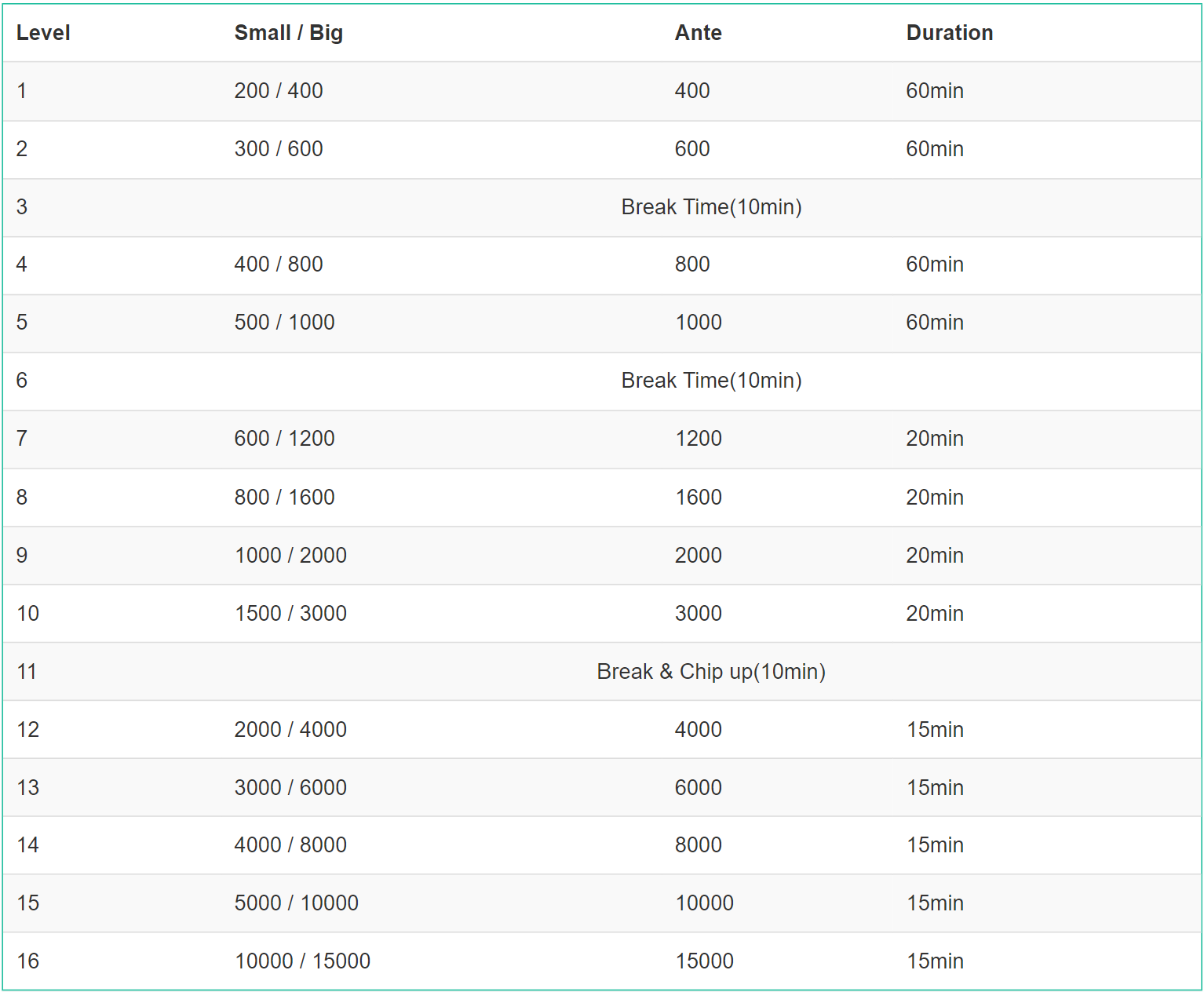The image size is (1204, 992).
Task: Select the 600 / 1200 blinds cell
Action: (x=285, y=439)
